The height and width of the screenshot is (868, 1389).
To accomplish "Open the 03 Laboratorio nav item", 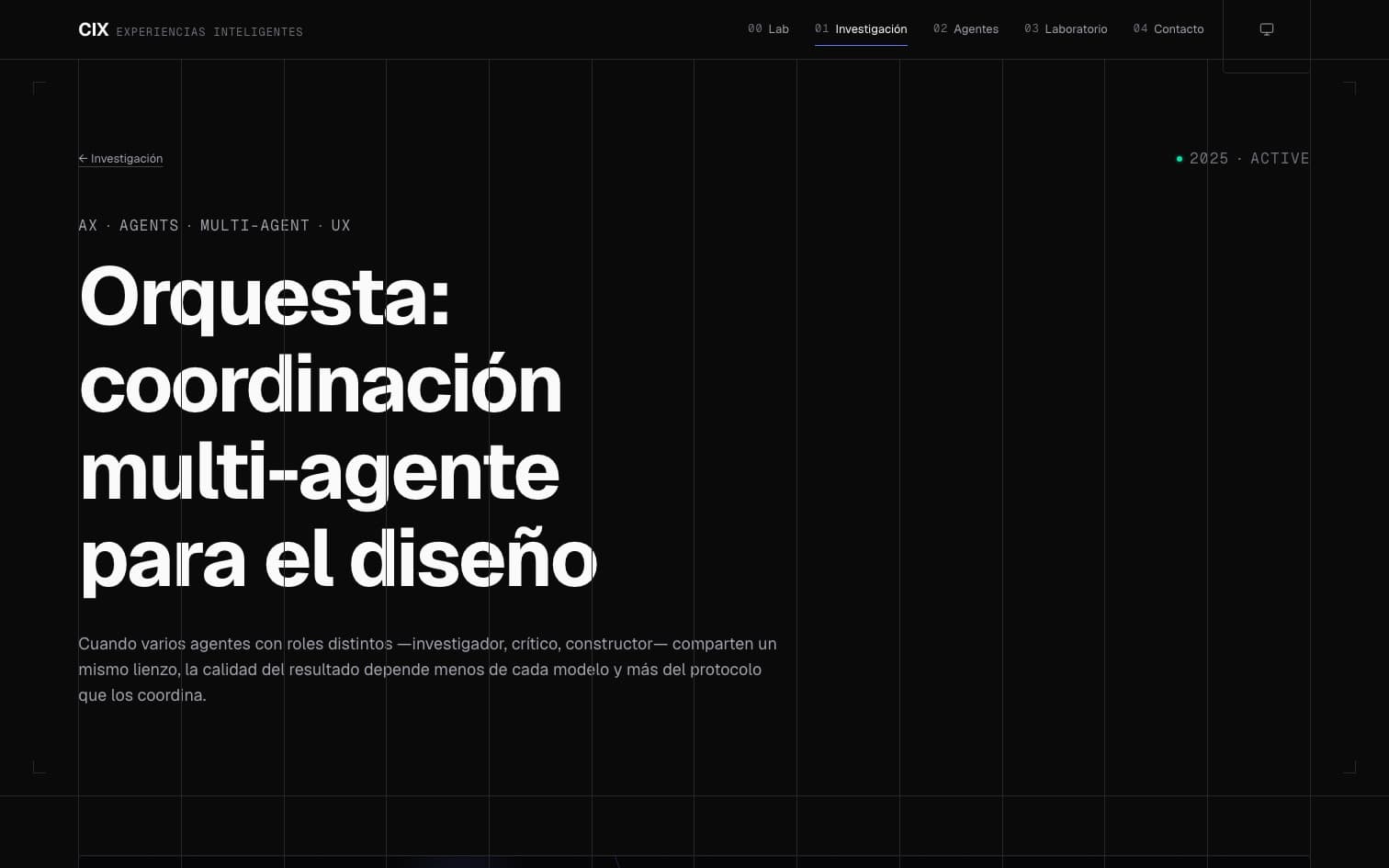I will tap(1066, 29).
